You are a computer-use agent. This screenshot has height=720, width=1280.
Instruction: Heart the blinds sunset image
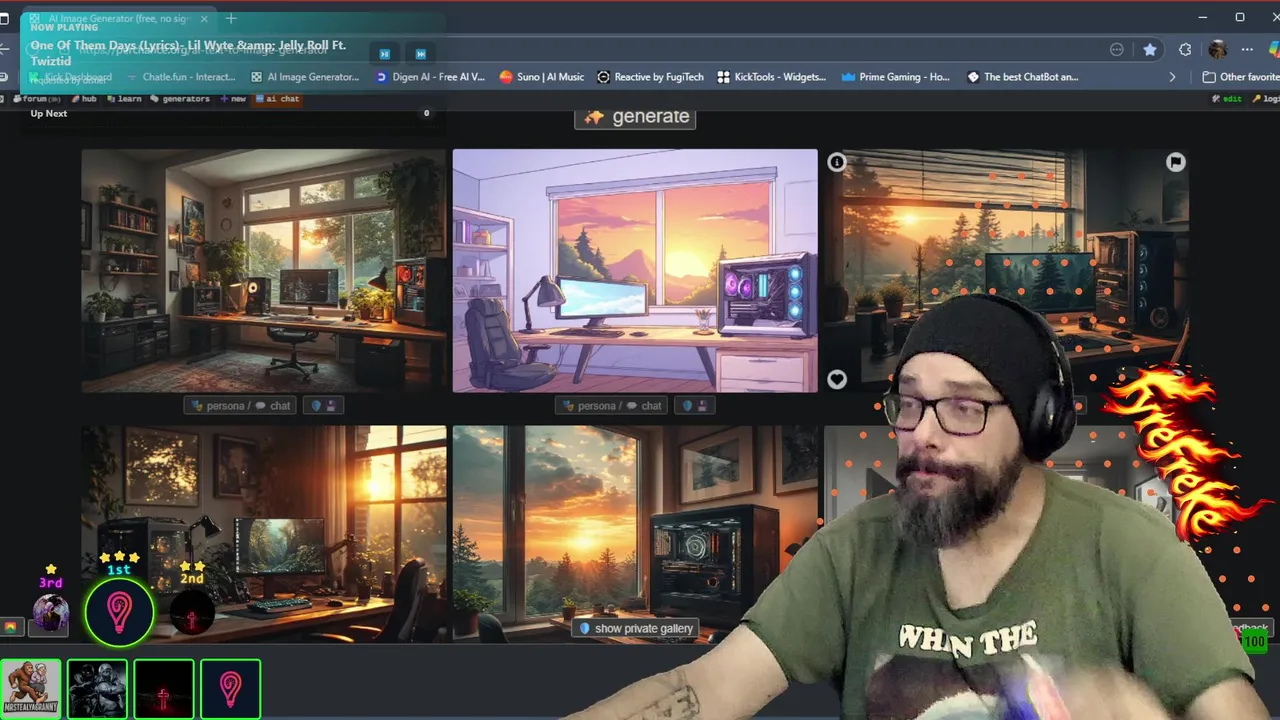(x=837, y=379)
